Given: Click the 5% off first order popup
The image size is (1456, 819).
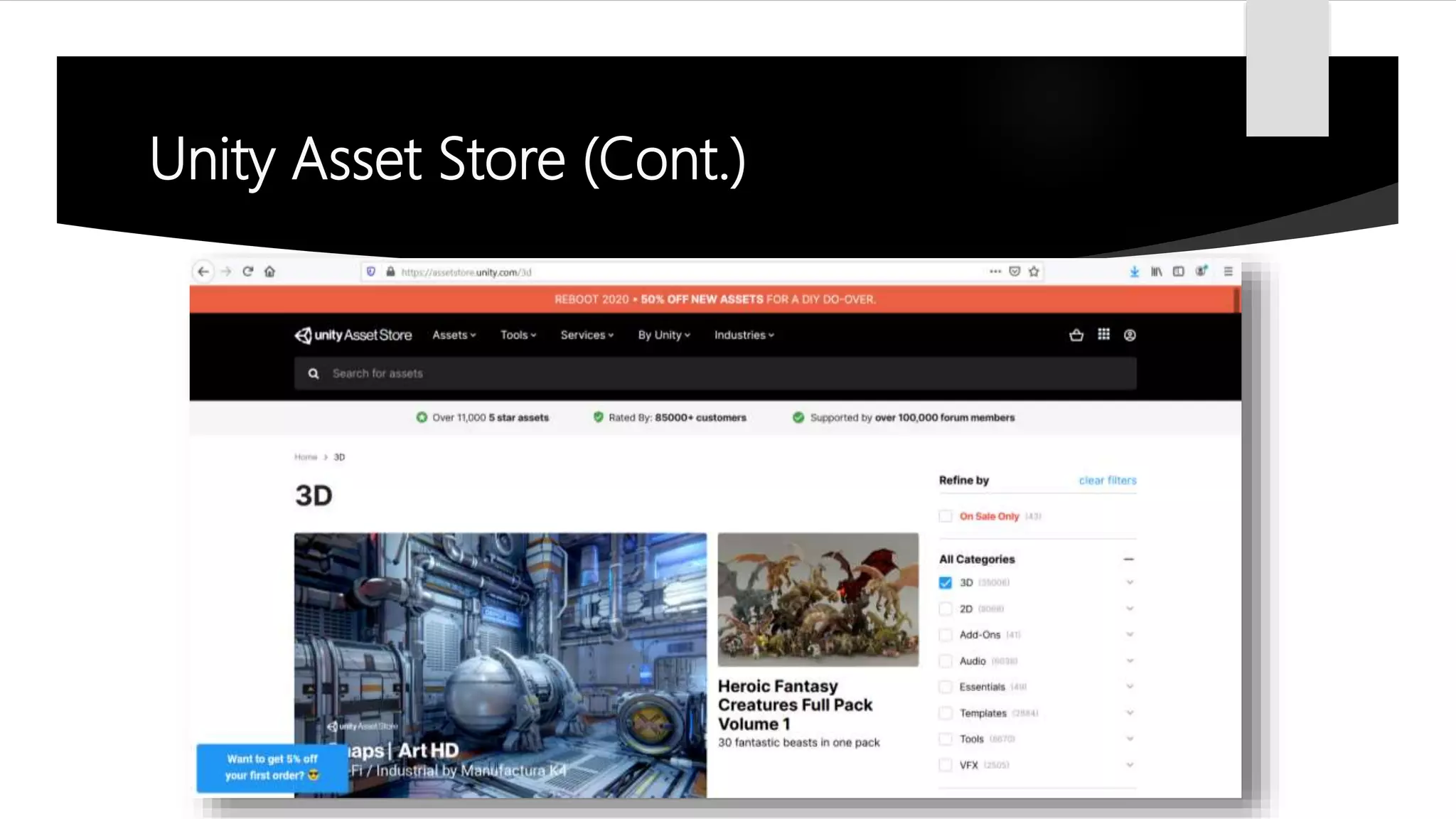Looking at the screenshot, I should [272, 768].
